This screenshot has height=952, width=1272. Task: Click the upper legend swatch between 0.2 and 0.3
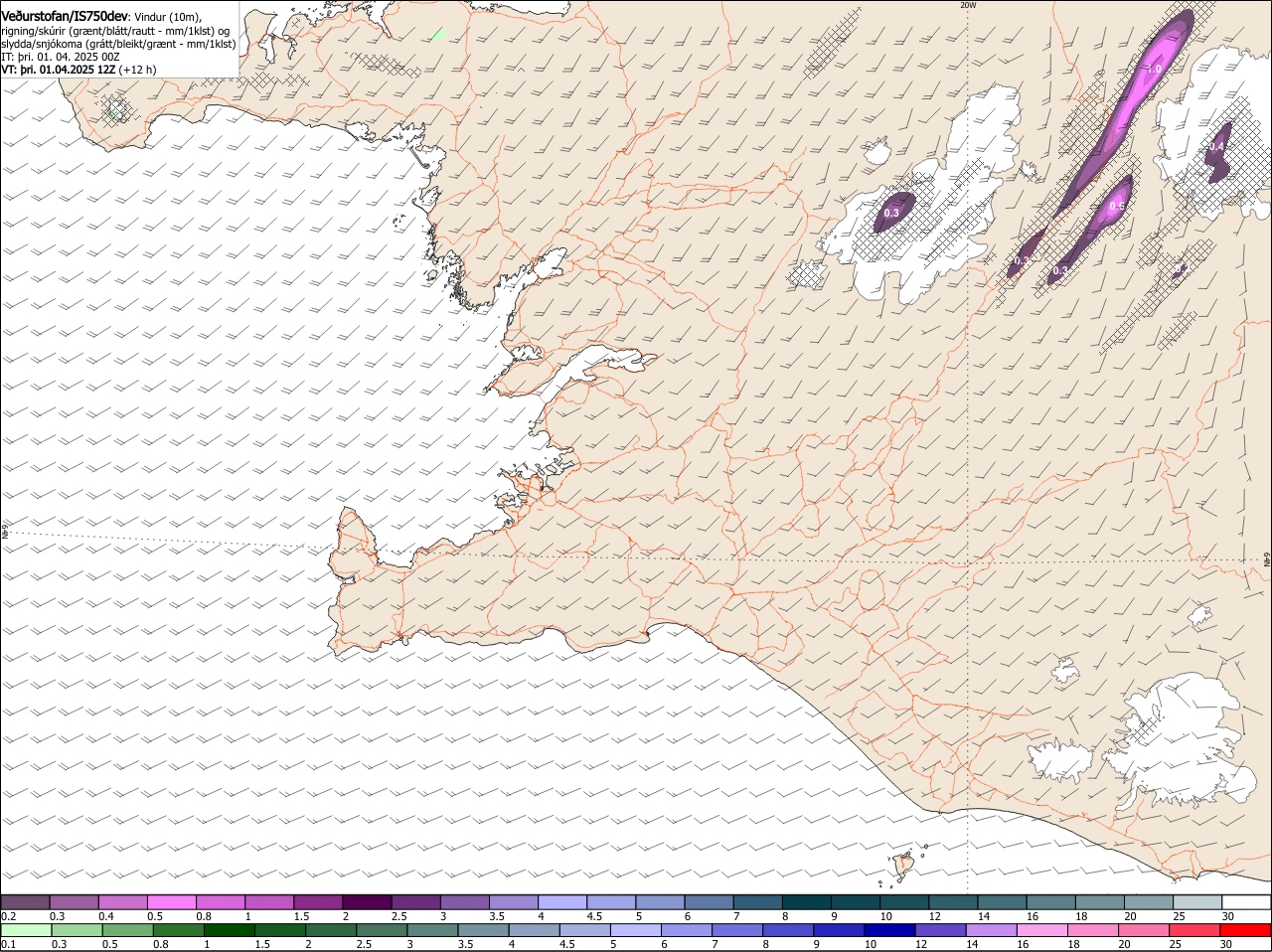click(26, 901)
